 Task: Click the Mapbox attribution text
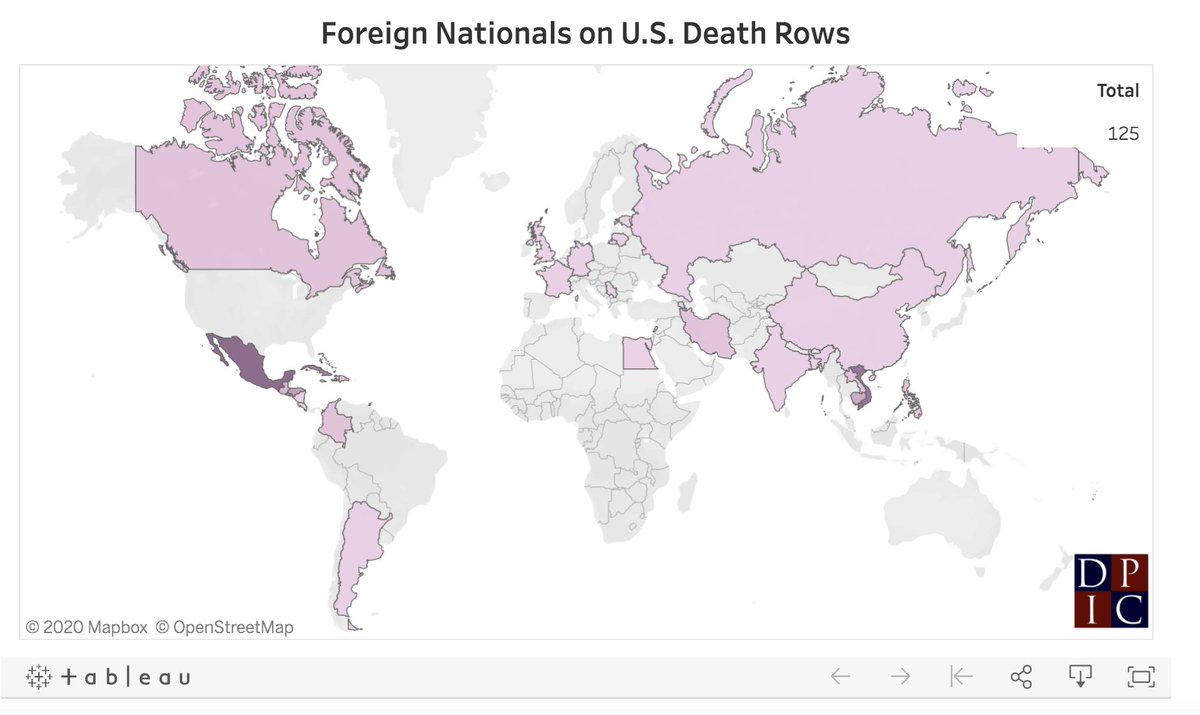(x=86, y=627)
